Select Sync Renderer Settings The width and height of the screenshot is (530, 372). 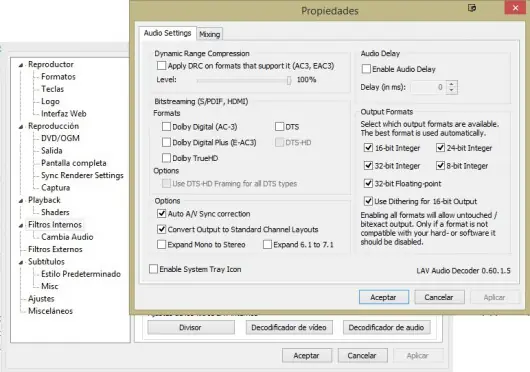click(82, 175)
